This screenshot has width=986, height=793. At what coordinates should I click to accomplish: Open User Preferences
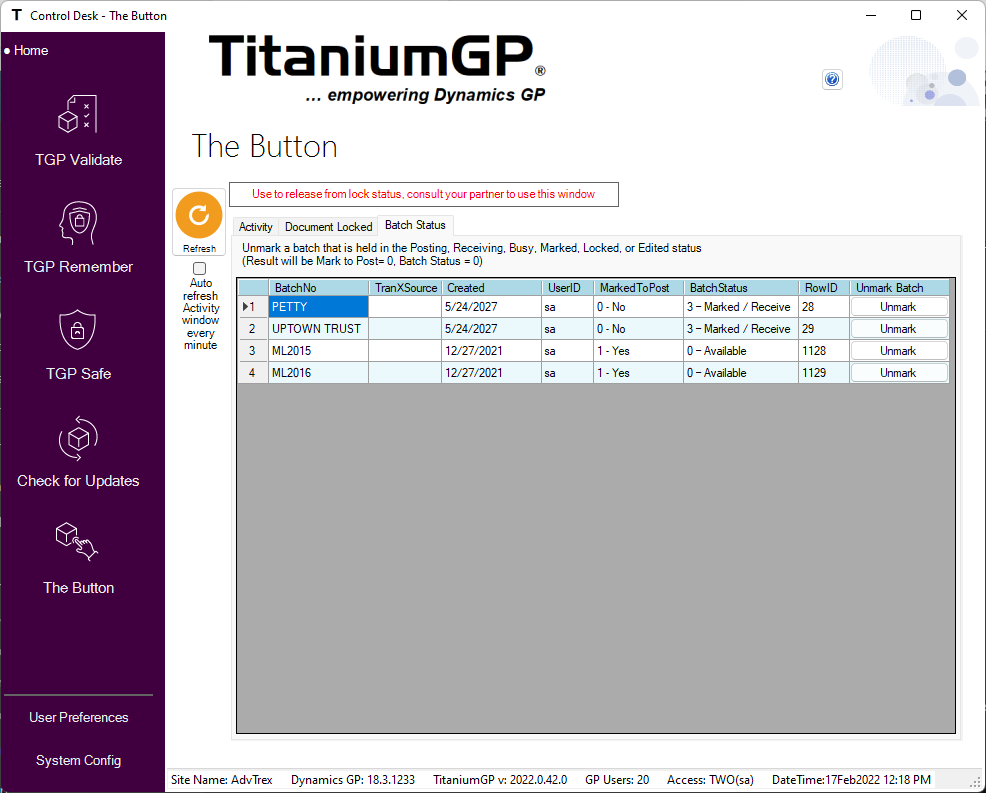pos(79,718)
